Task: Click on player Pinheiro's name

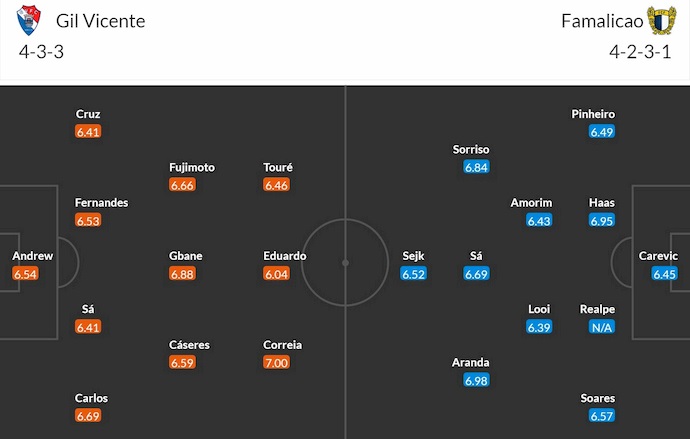Action: click(x=593, y=114)
